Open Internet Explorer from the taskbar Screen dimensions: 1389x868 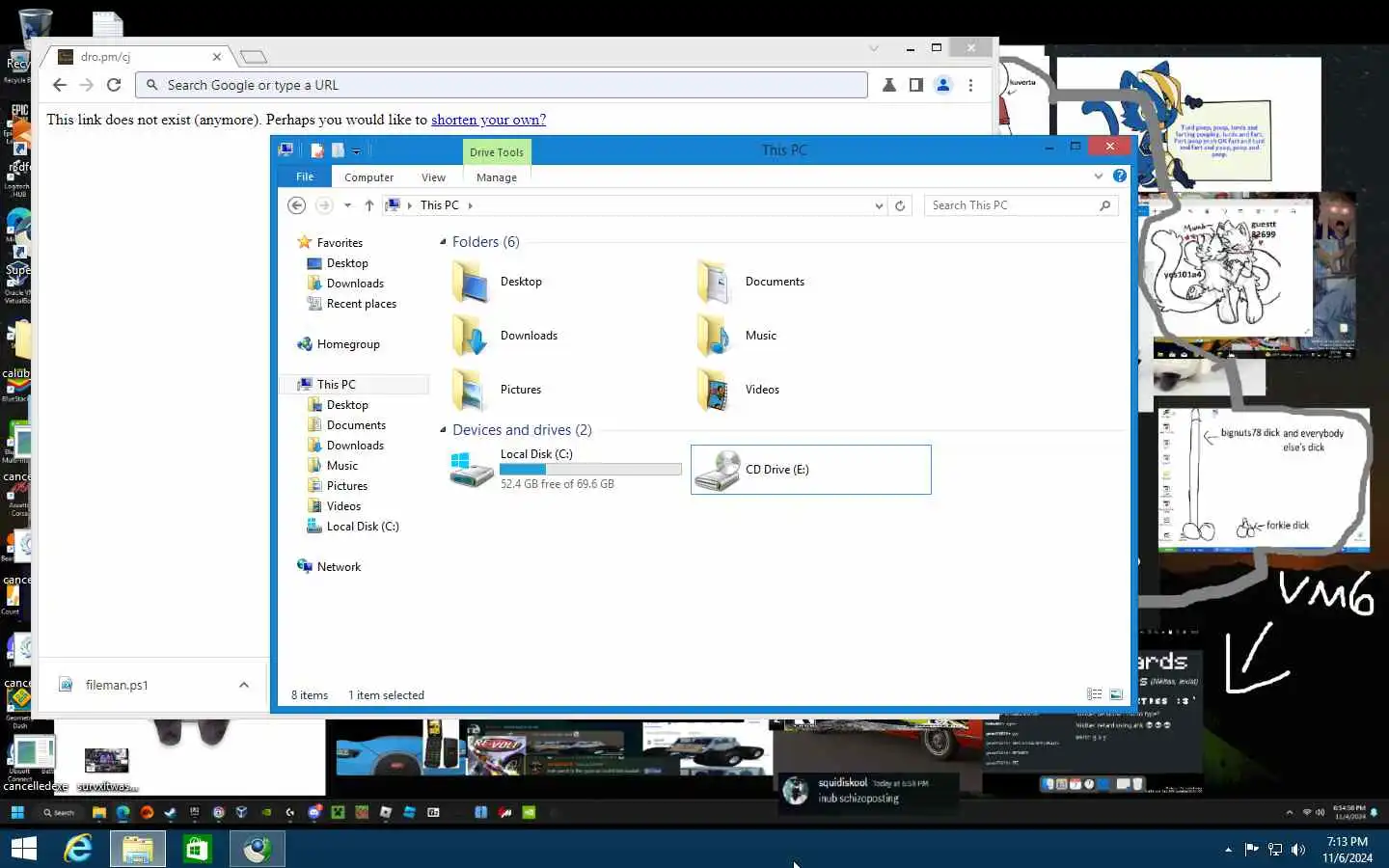click(x=78, y=849)
